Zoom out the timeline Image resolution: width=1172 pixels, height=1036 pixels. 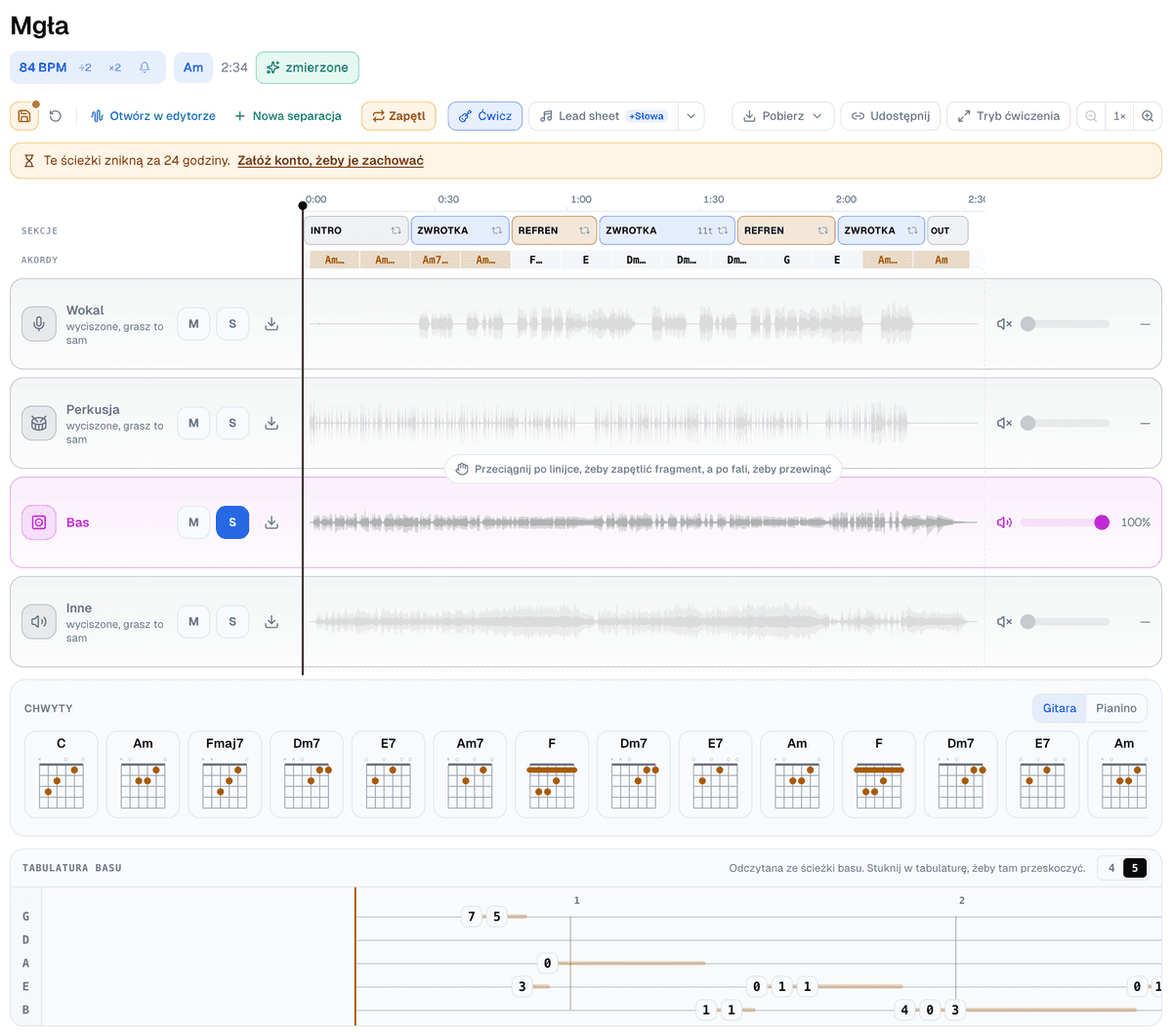point(1091,116)
